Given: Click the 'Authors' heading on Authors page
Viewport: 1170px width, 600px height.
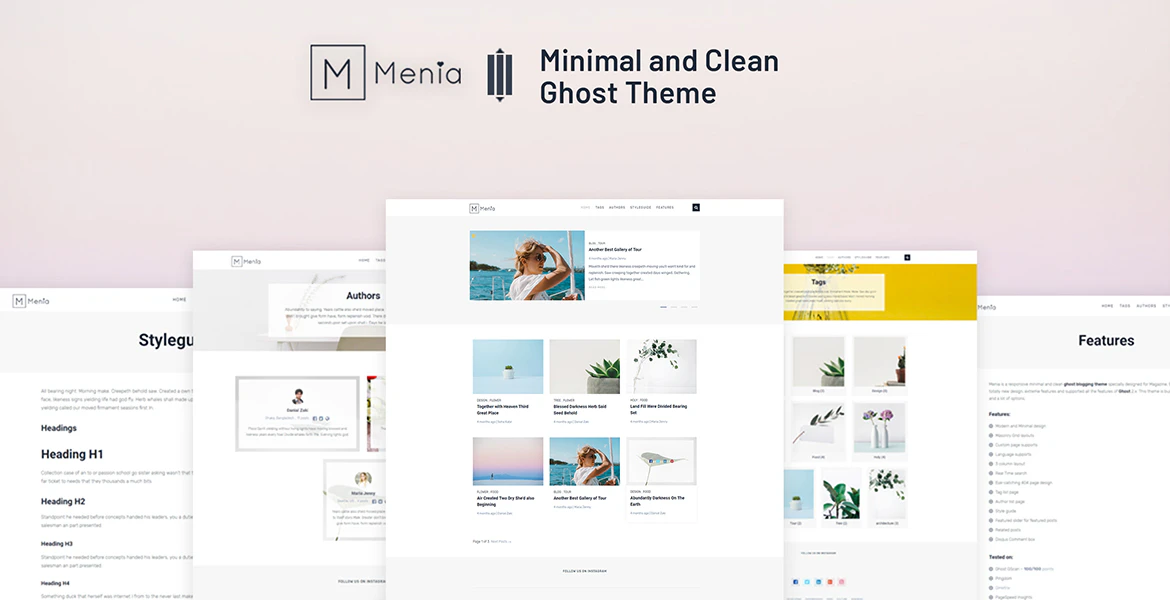Looking at the screenshot, I should 363,296.
